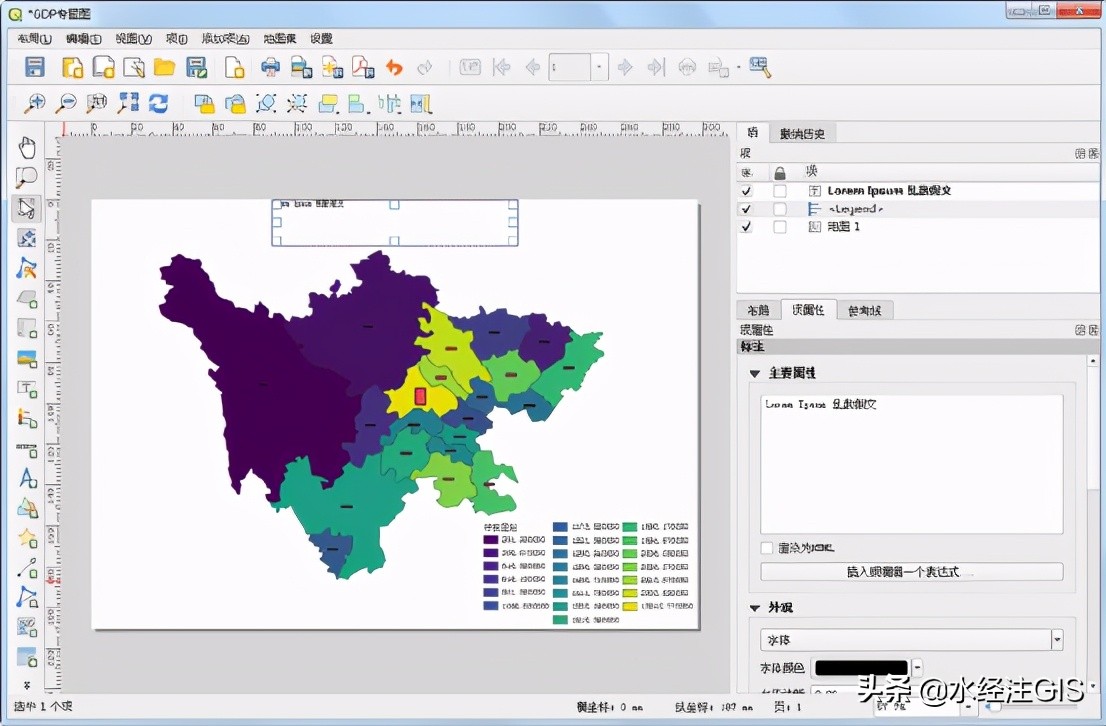Expand the left toolbox overflow chevron
Viewport: 1106px width, 726px height.
pos(27,685)
